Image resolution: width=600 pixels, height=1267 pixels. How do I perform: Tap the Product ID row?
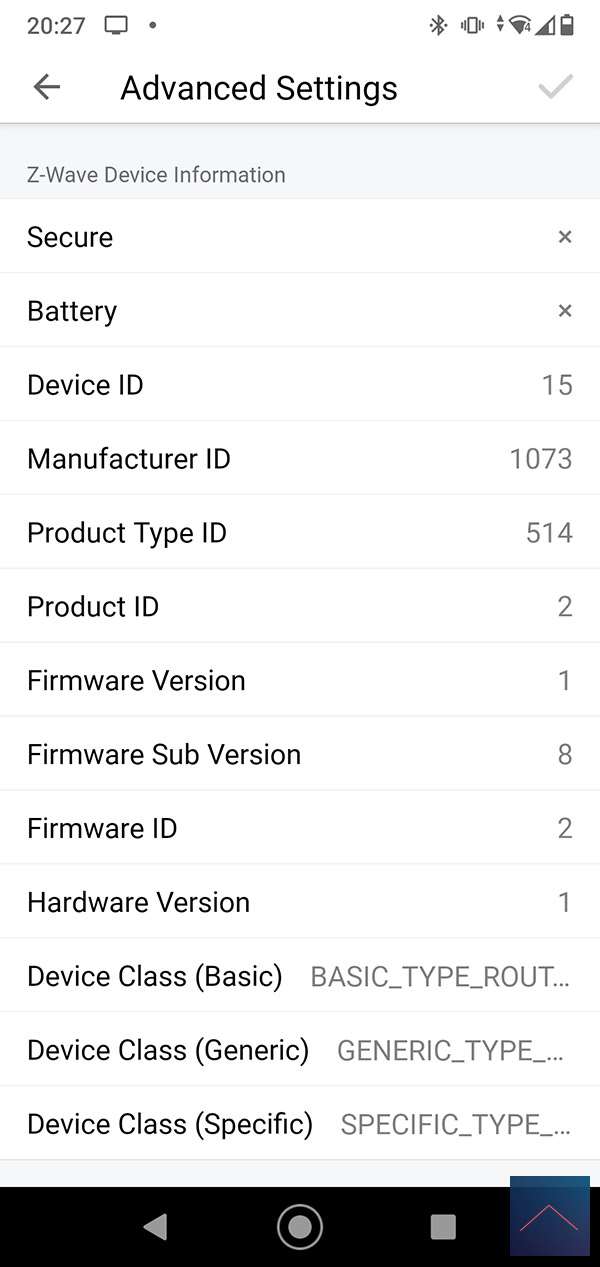pos(300,607)
